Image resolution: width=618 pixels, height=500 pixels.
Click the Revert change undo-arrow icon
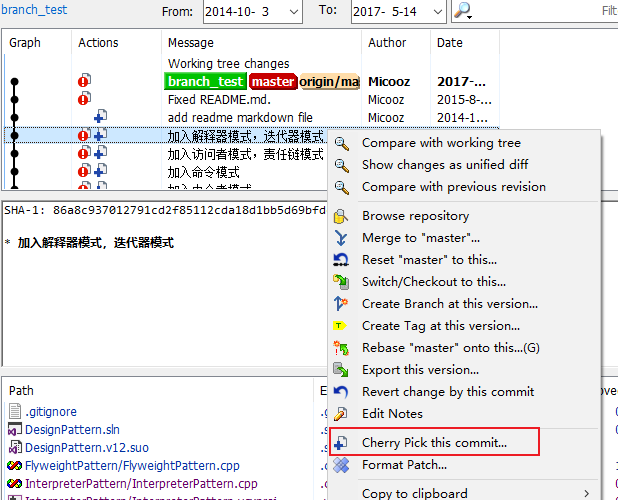(341, 392)
